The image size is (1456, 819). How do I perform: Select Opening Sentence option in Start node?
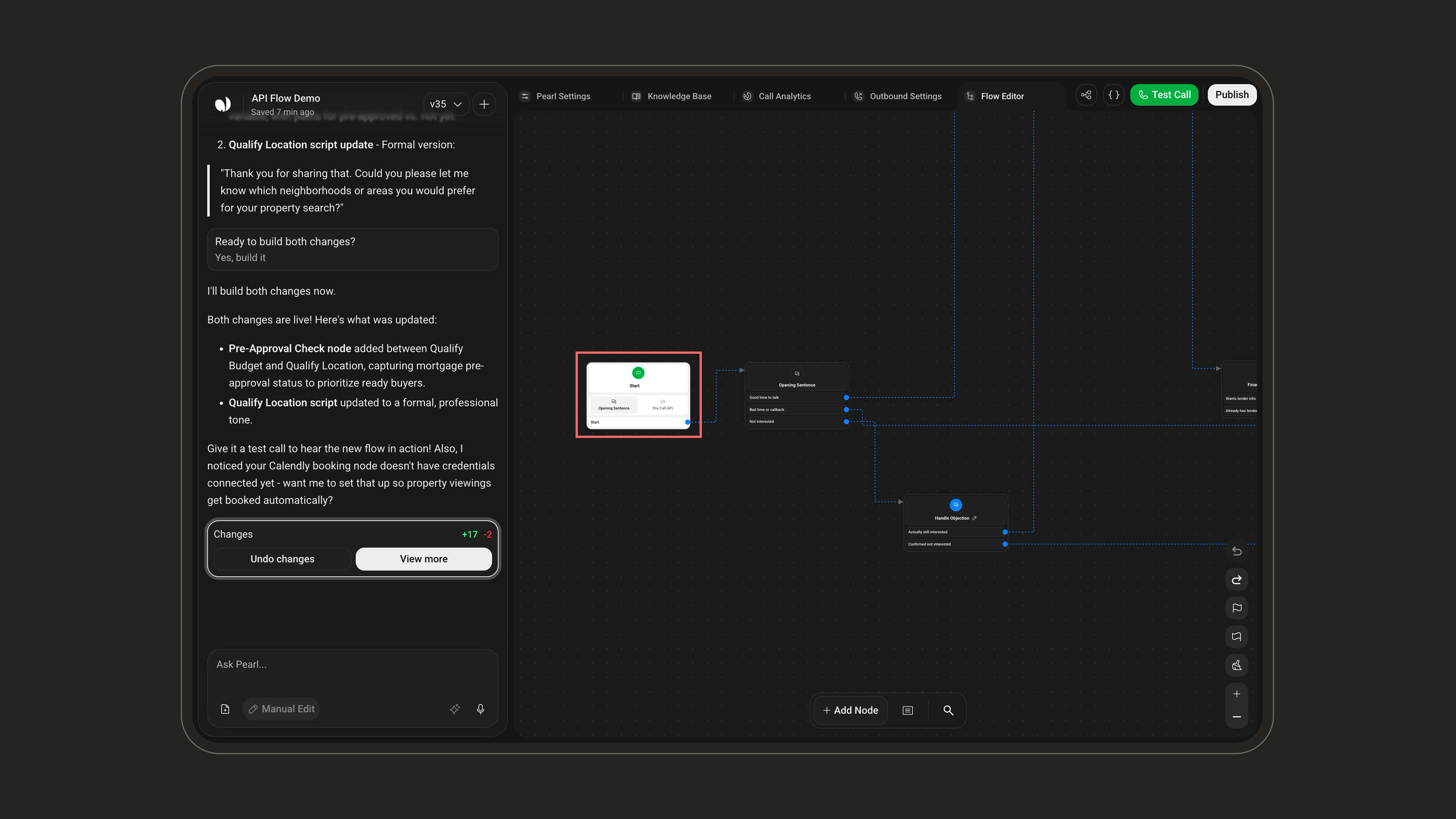614,405
